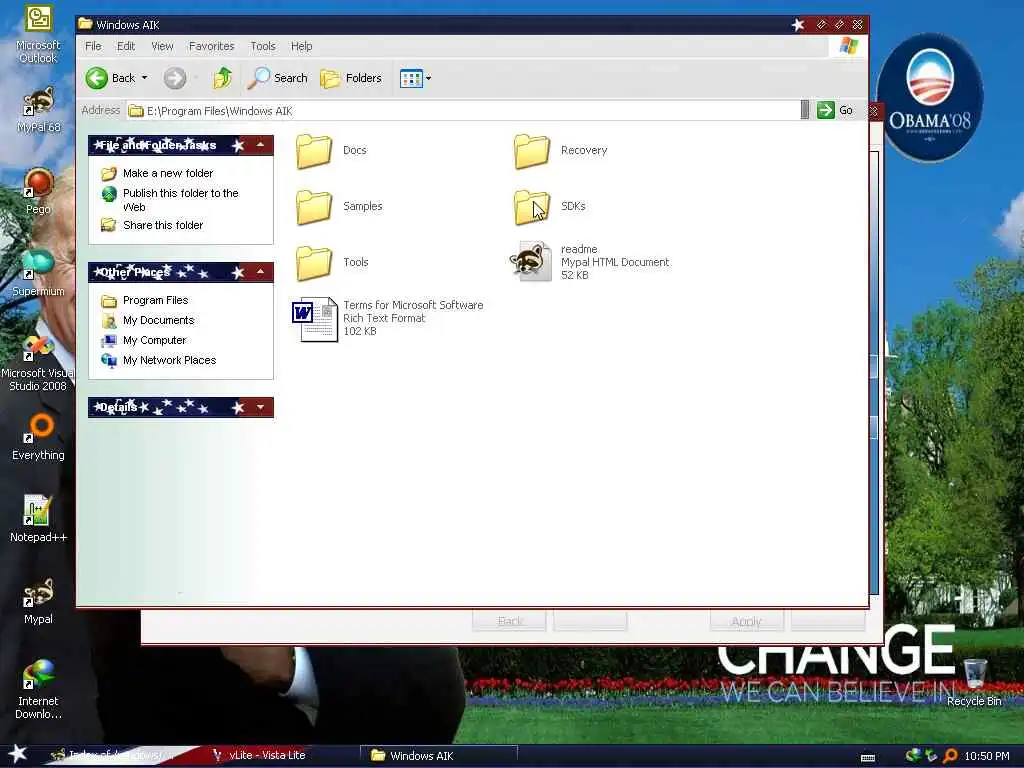Image resolution: width=1024 pixels, height=768 pixels.
Task: Go up one folder level
Action: [x=222, y=78]
